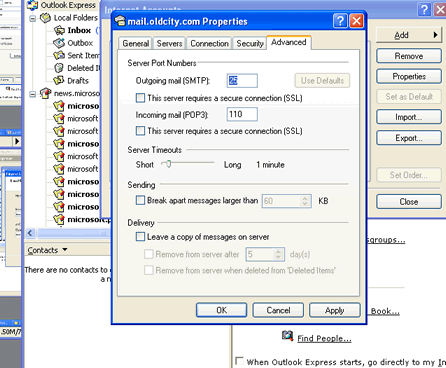446x368 pixels.
Task: Click the Deleted Items folder icon
Action: coord(59,68)
